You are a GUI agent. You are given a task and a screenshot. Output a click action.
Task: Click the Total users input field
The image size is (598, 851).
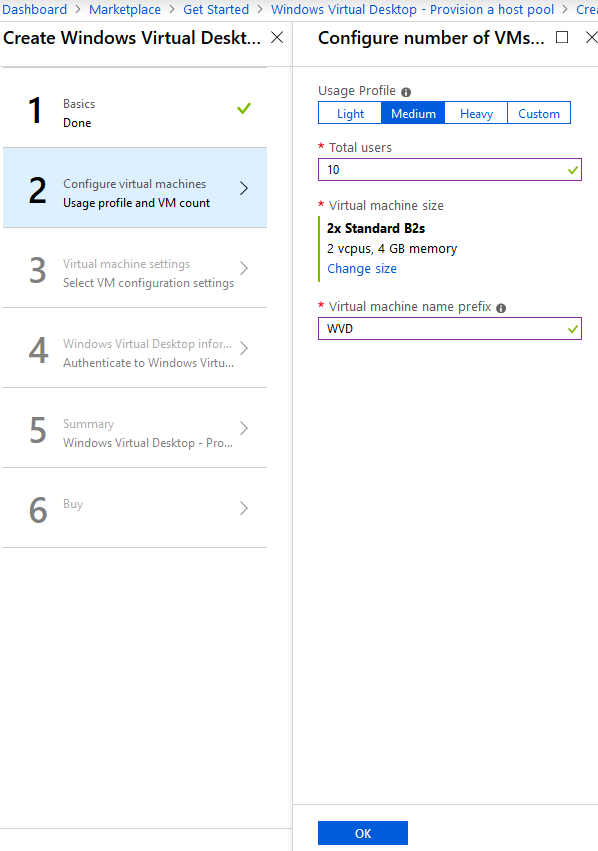click(450, 170)
